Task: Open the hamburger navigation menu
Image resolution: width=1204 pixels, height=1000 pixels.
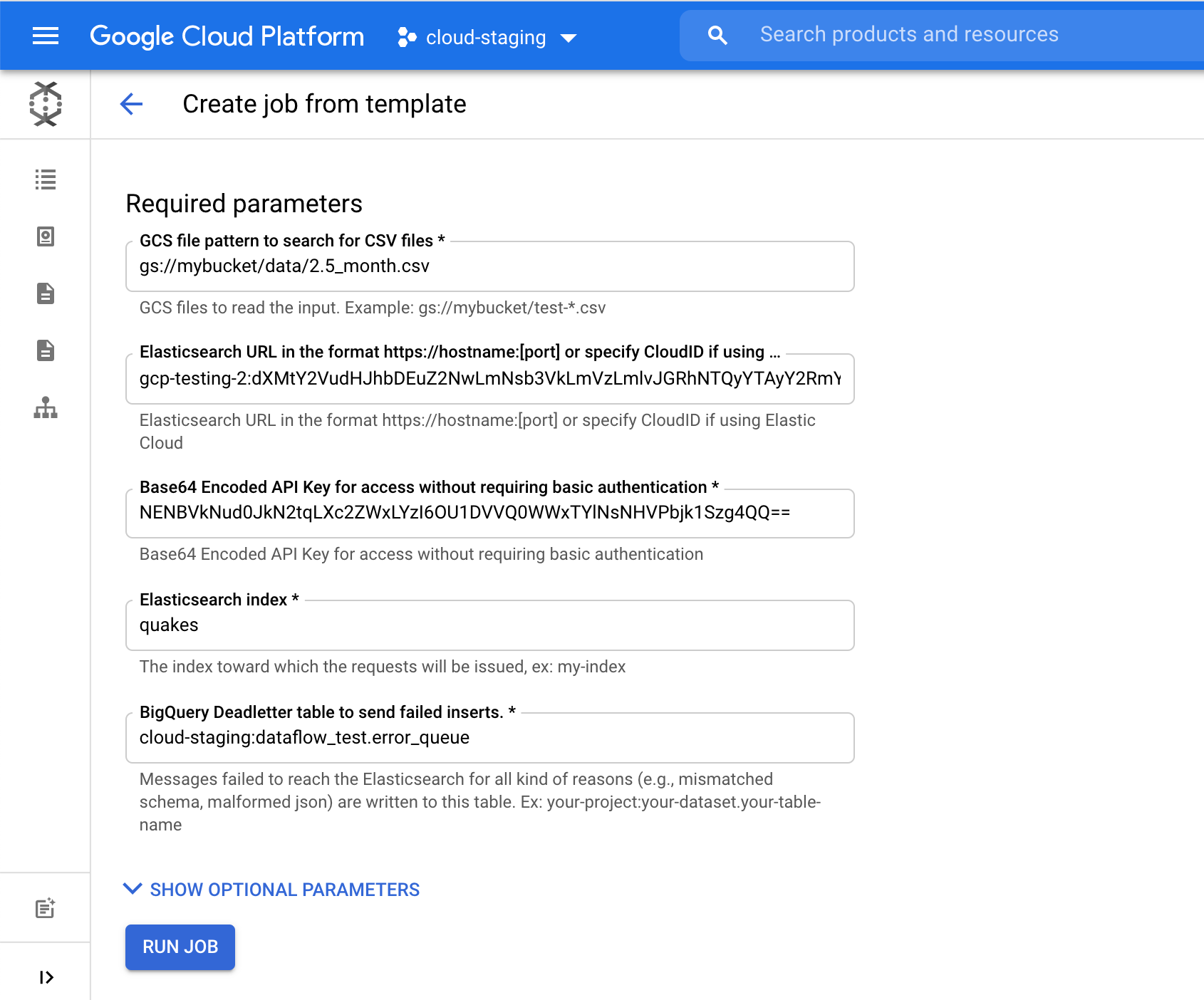Action: (46, 36)
